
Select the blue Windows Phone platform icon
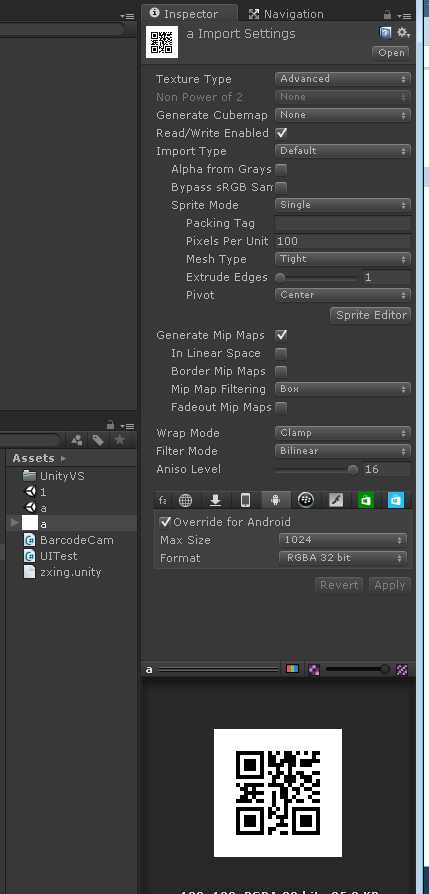[396, 500]
